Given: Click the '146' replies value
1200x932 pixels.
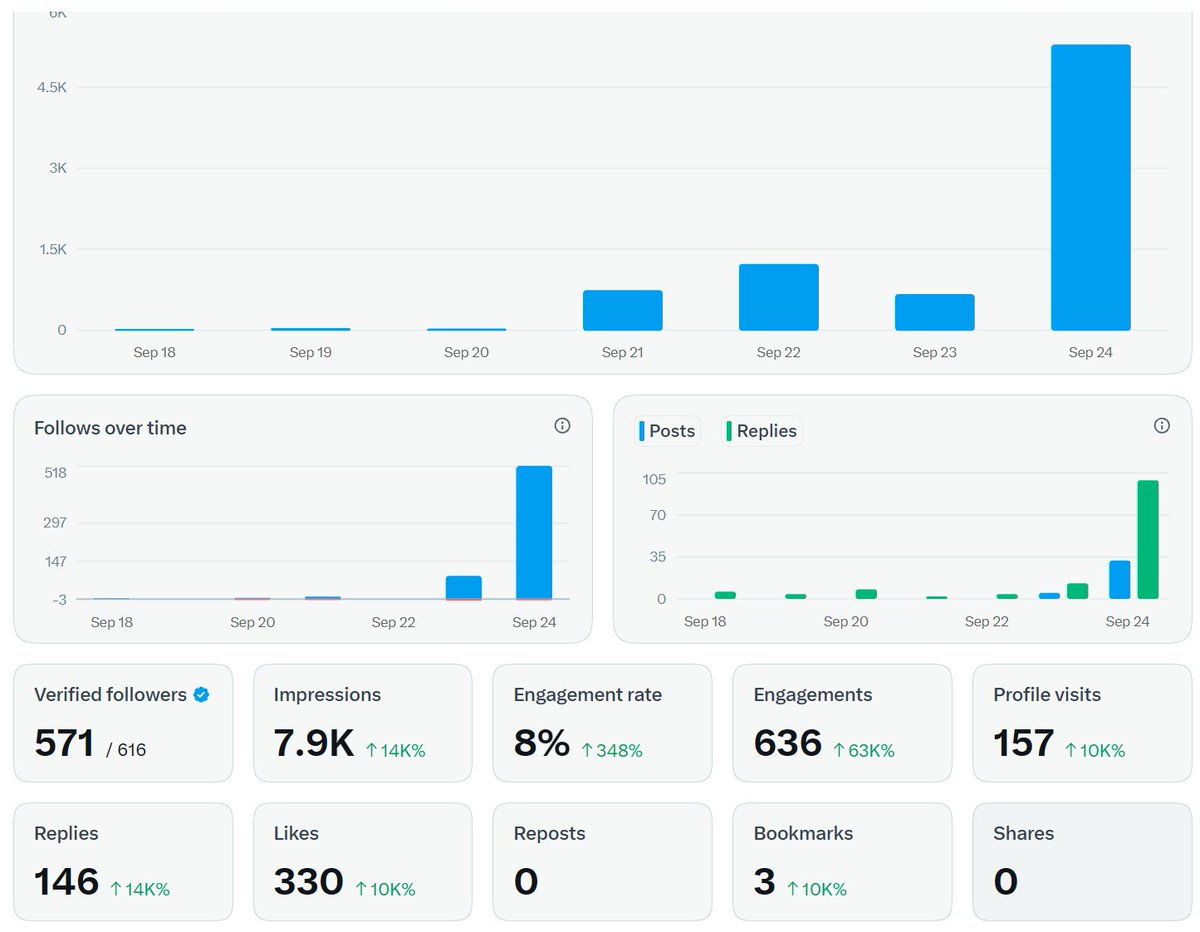Looking at the screenshot, I should 67,882.
